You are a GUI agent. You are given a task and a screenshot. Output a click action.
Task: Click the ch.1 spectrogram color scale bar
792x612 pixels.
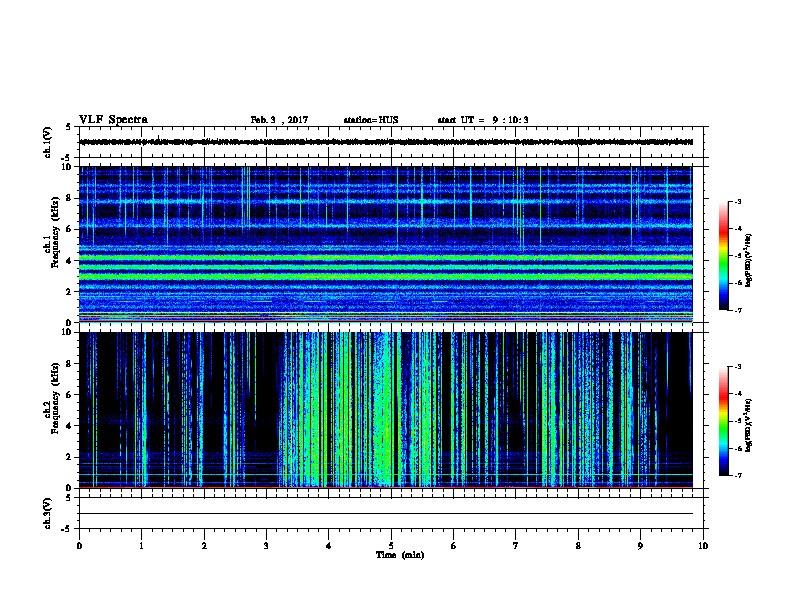[724, 256]
